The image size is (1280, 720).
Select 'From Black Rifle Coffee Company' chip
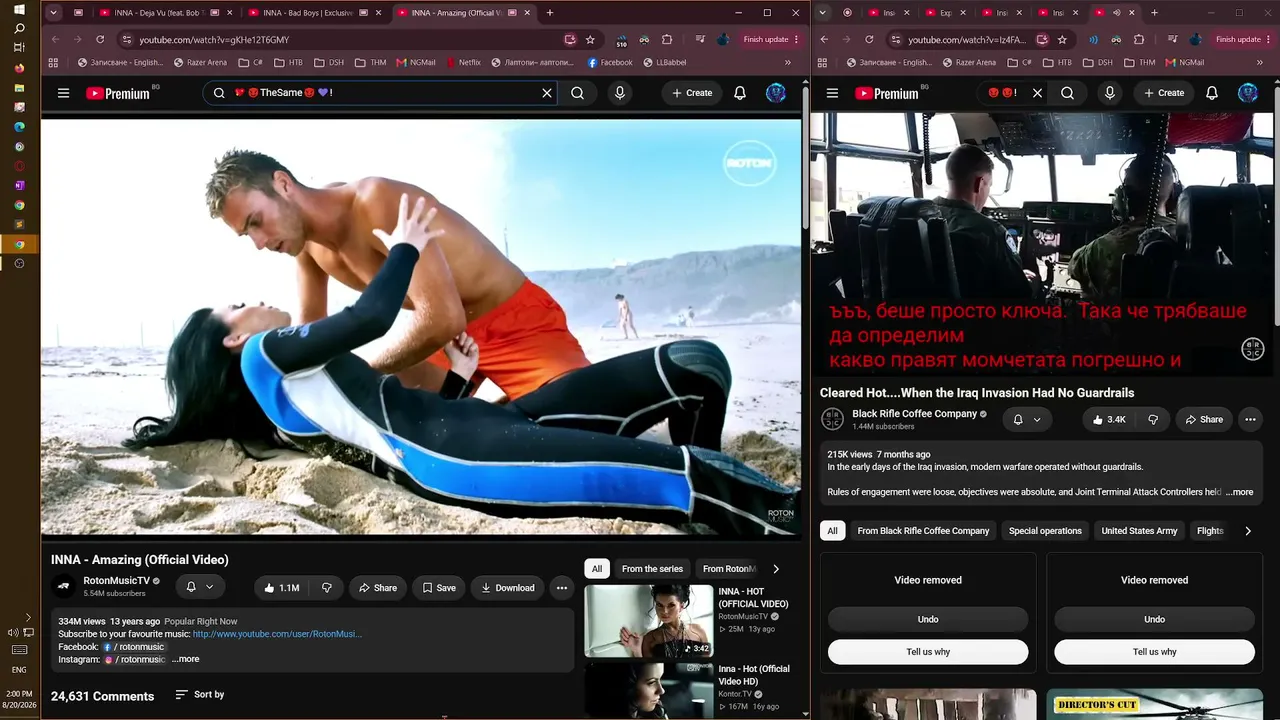tap(923, 531)
